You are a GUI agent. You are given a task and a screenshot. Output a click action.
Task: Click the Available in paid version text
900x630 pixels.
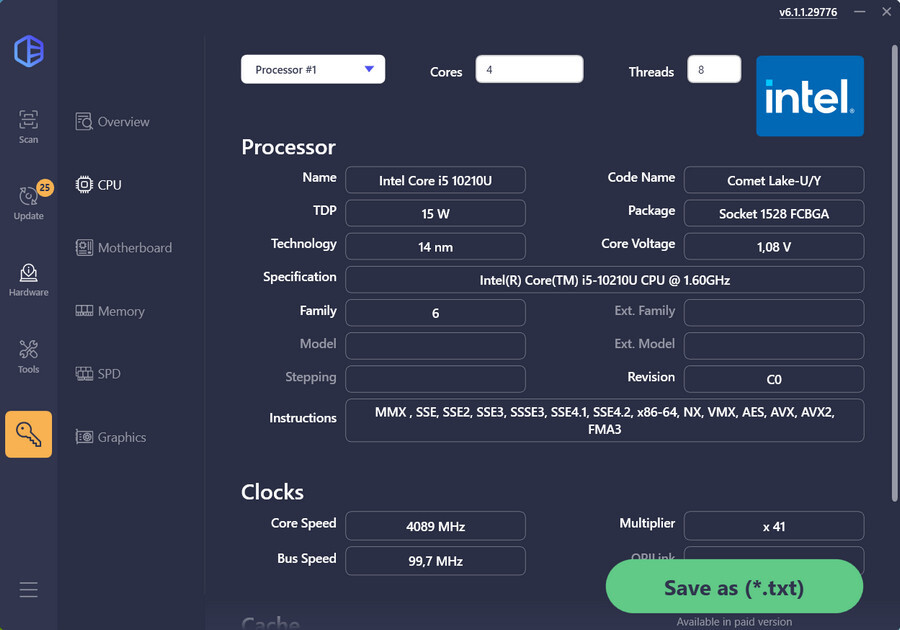[x=734, y=622]
